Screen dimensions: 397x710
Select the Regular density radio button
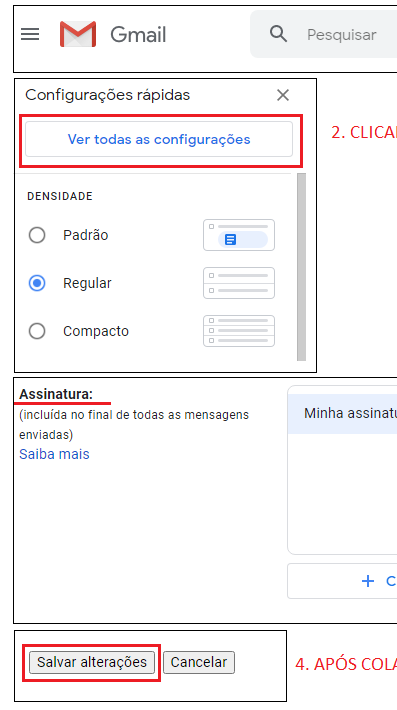[37, 283]
